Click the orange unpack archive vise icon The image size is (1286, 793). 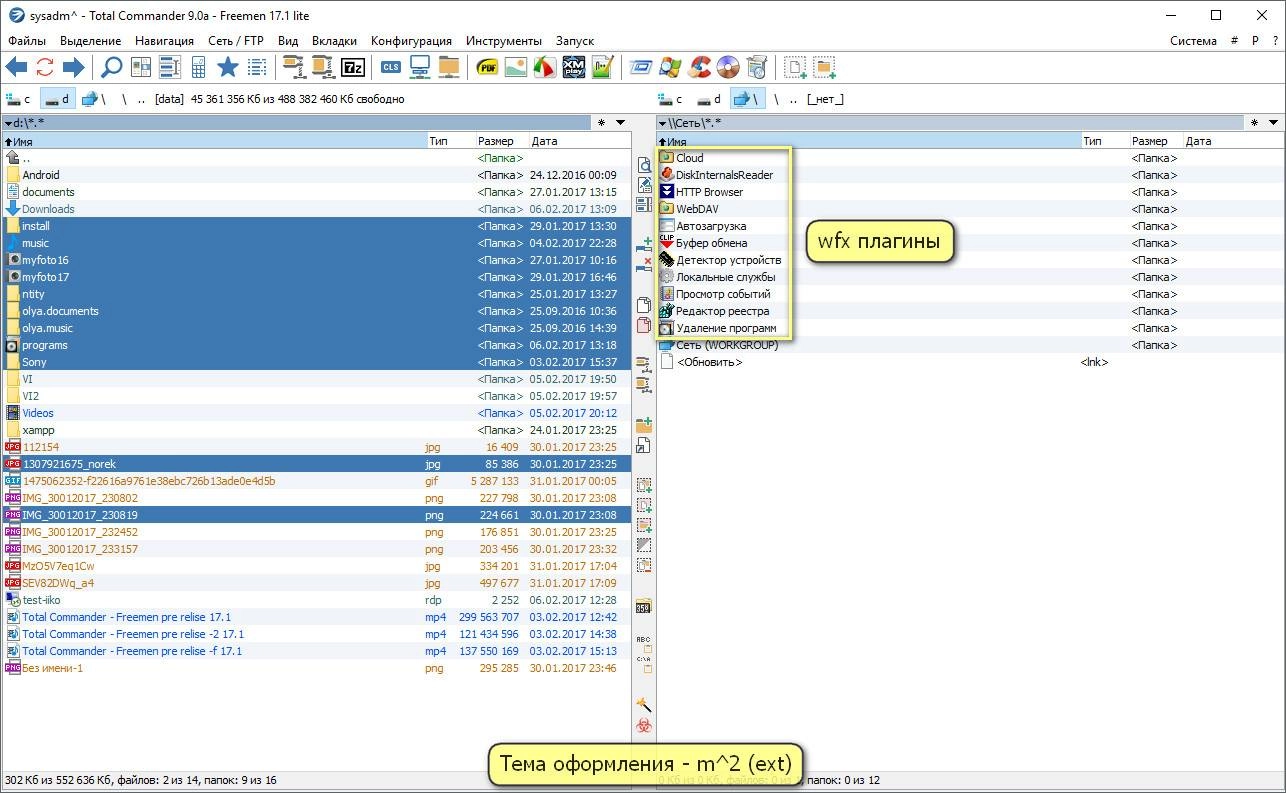click(322, 68)
